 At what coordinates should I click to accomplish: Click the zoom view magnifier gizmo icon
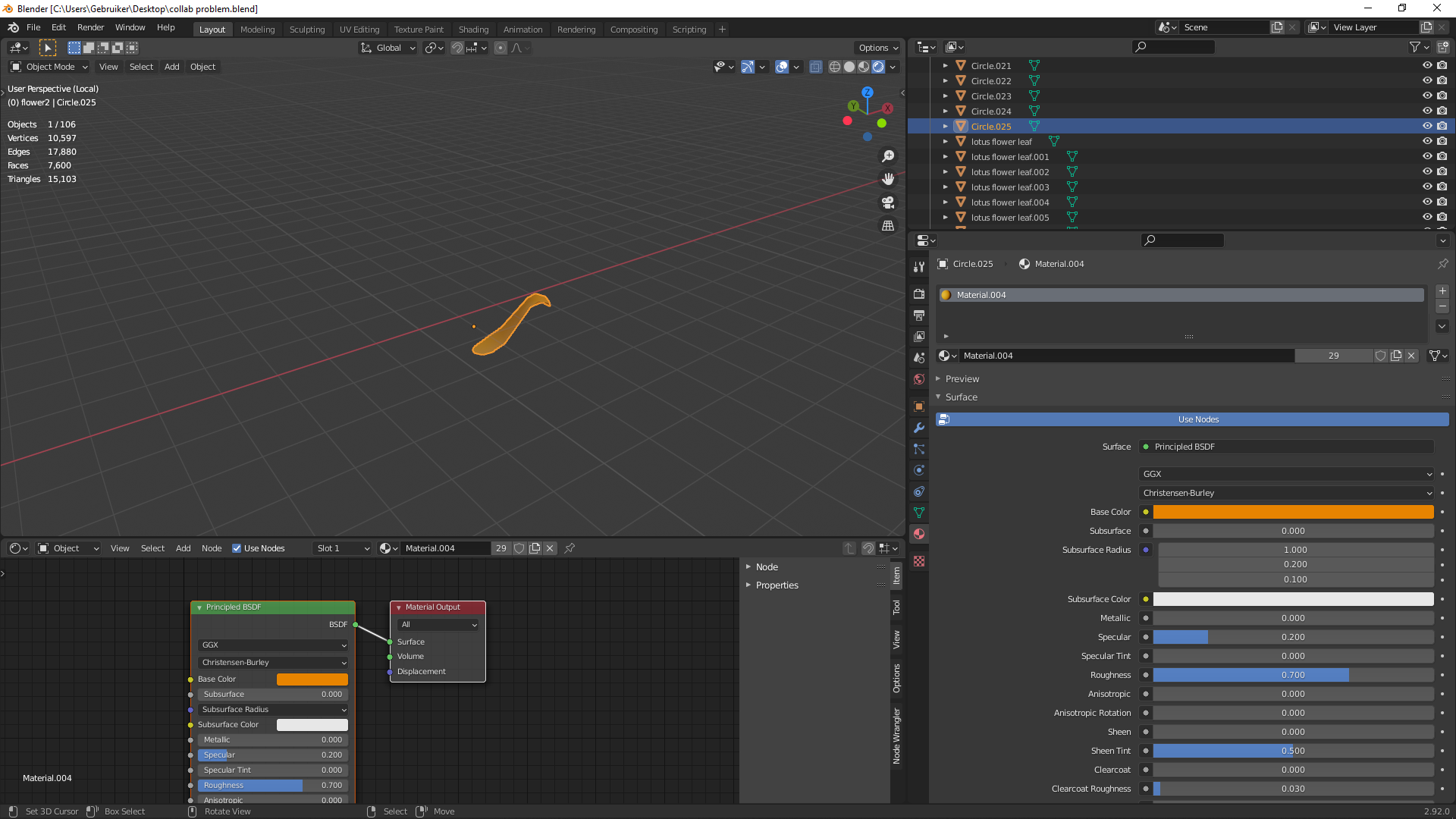pyautogui.click(x=888, y=156)
